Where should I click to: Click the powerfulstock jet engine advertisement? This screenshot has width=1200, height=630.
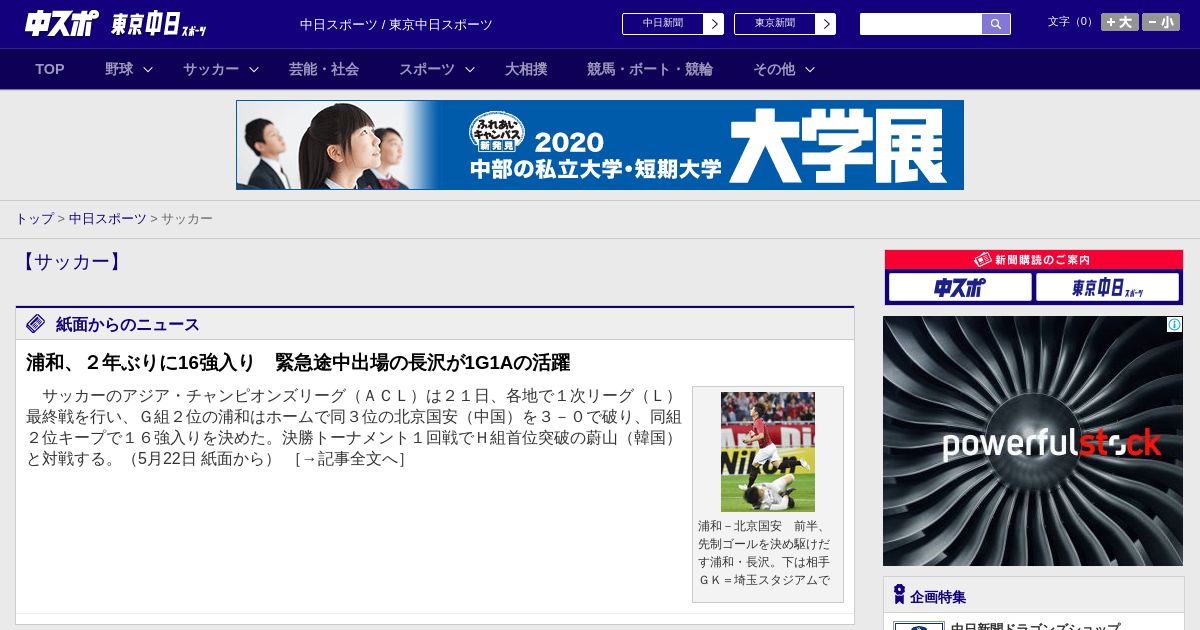point(1033,441)
